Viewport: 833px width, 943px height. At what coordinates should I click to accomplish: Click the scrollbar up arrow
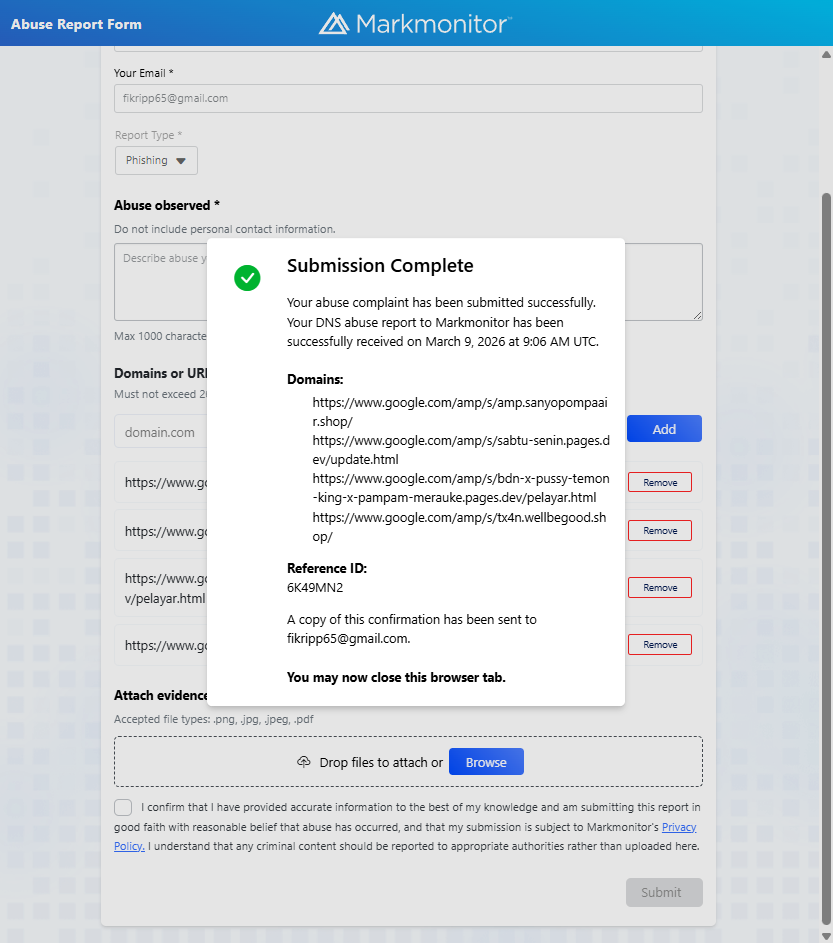[826, 54]
